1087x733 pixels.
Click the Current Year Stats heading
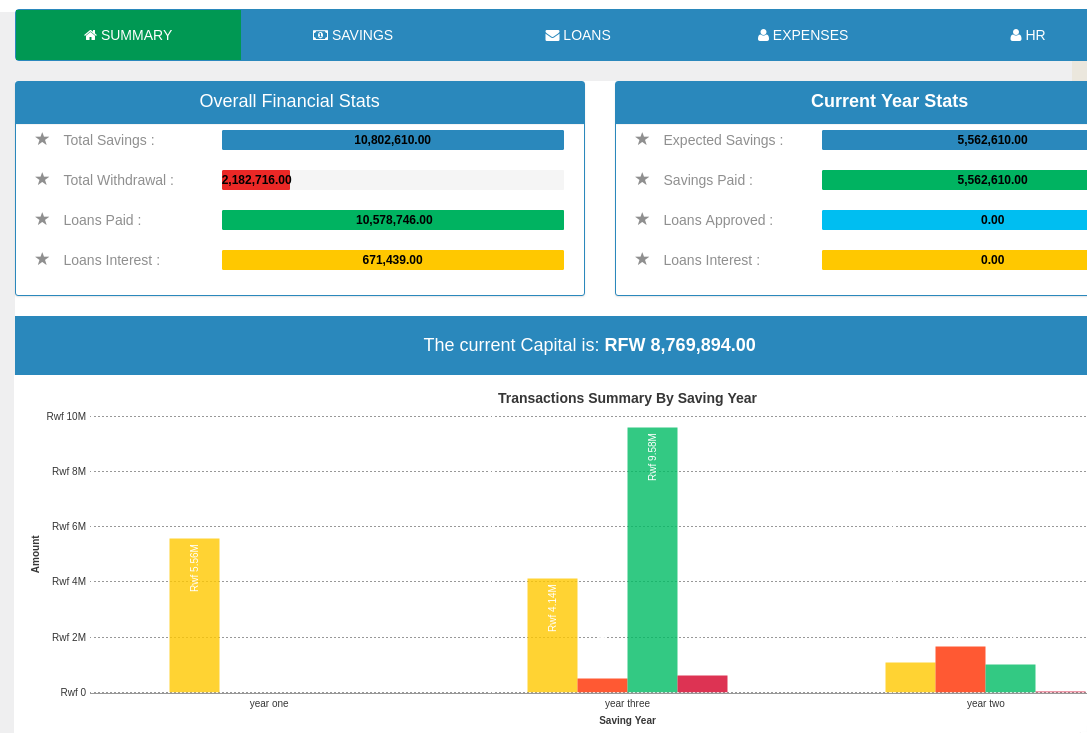[889, 101]
